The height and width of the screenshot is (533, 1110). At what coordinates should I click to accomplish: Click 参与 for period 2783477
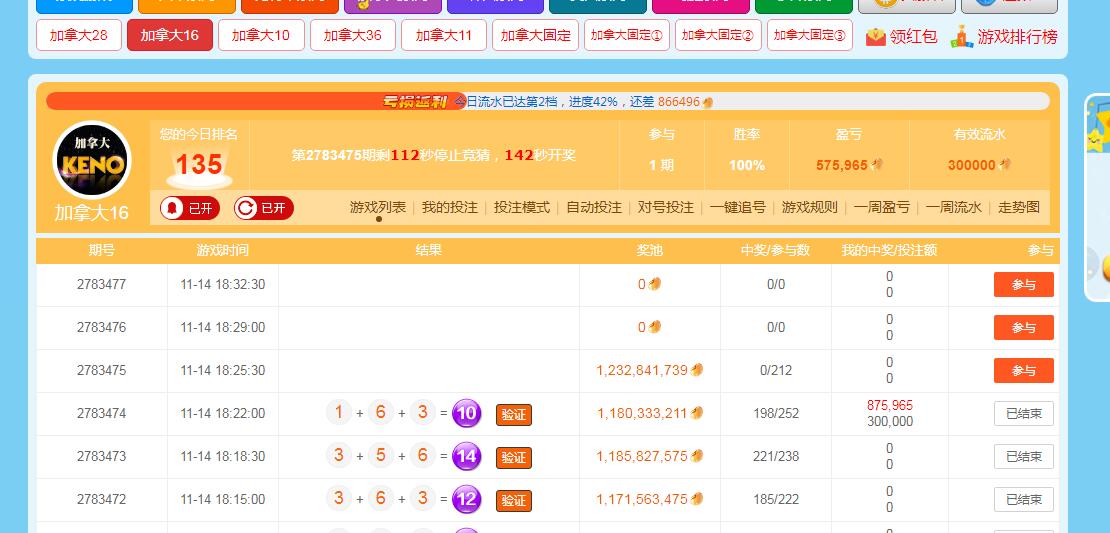tap(1023, 285)
